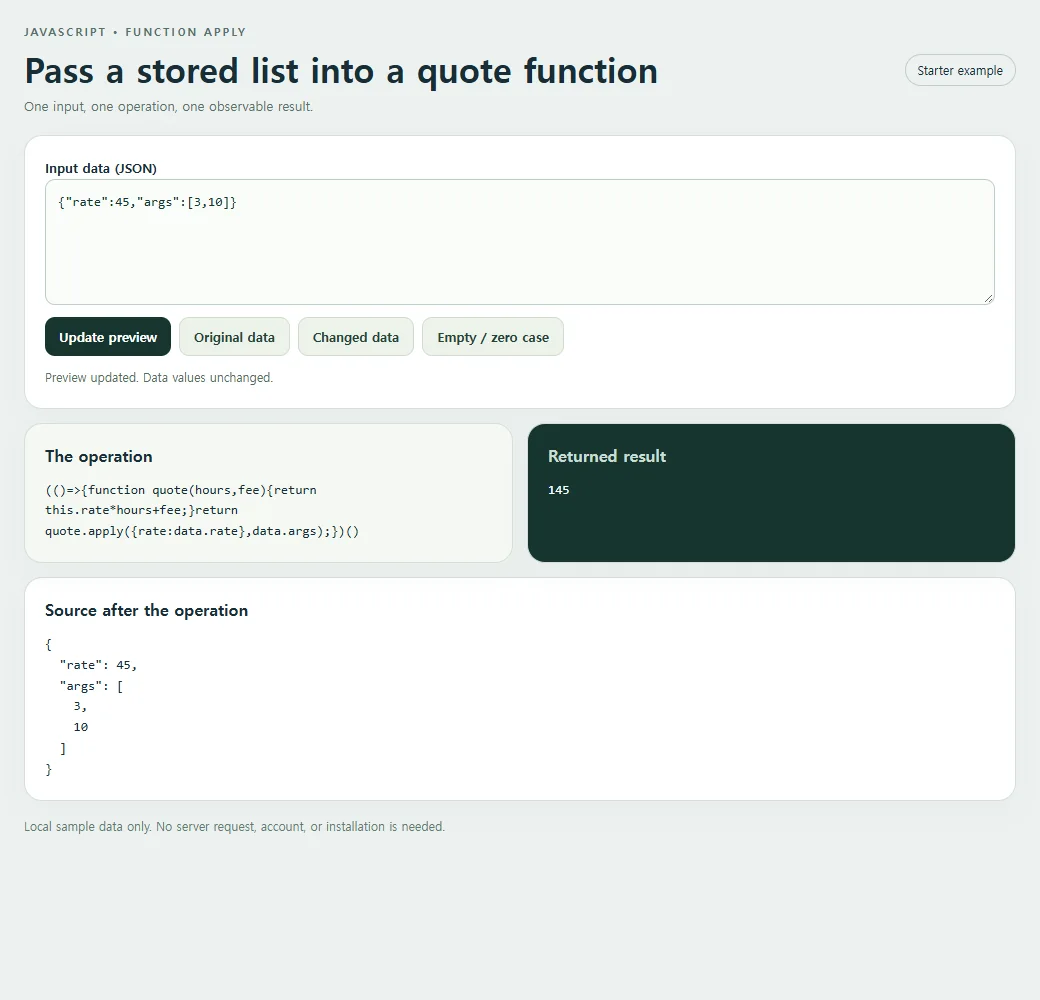Click the '"rate": 45,' output line
Screen dimensions: 1040x1000
point(98,665)
